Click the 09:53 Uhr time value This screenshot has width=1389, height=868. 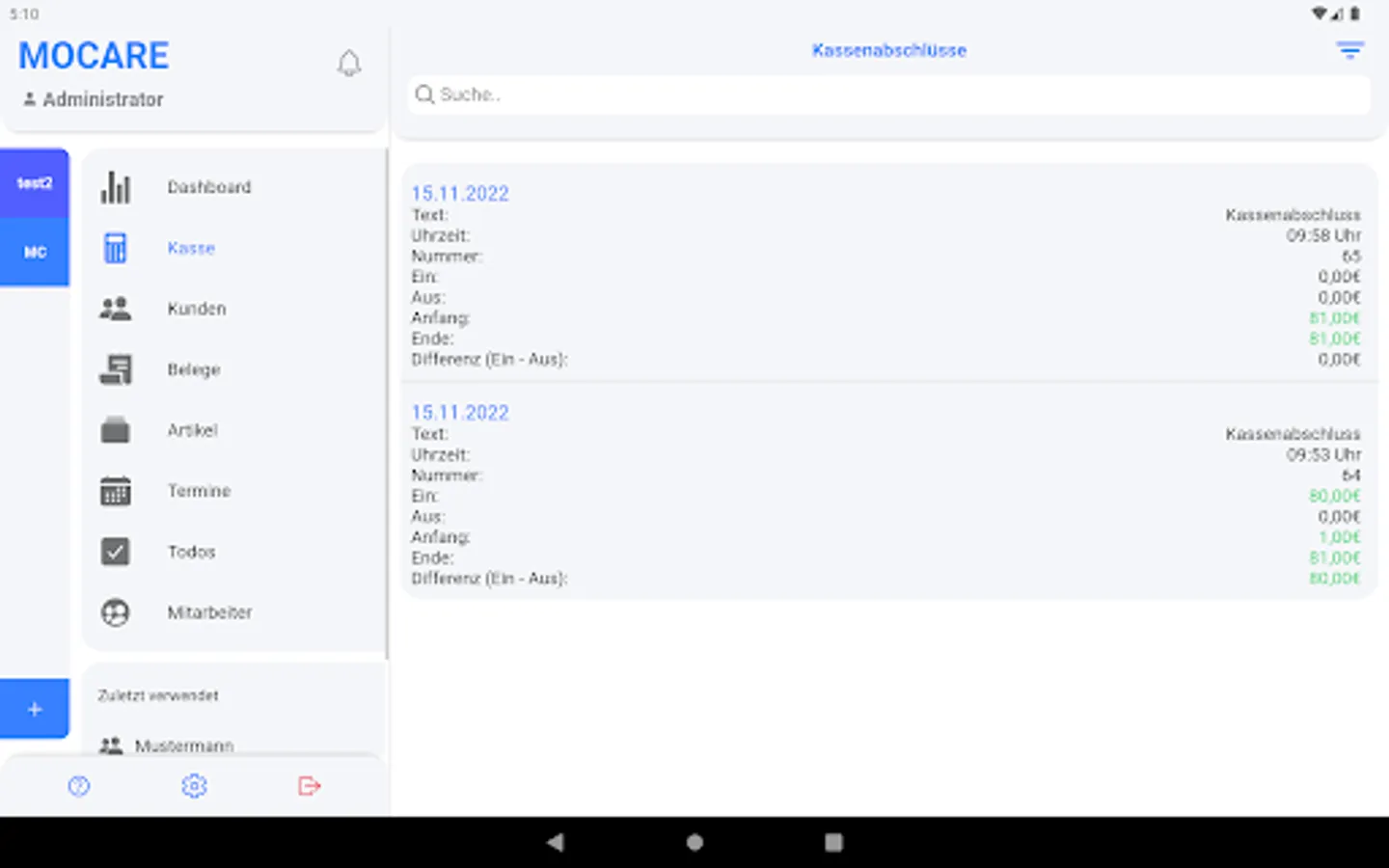pyautogui.click(x=1323, y=454)
